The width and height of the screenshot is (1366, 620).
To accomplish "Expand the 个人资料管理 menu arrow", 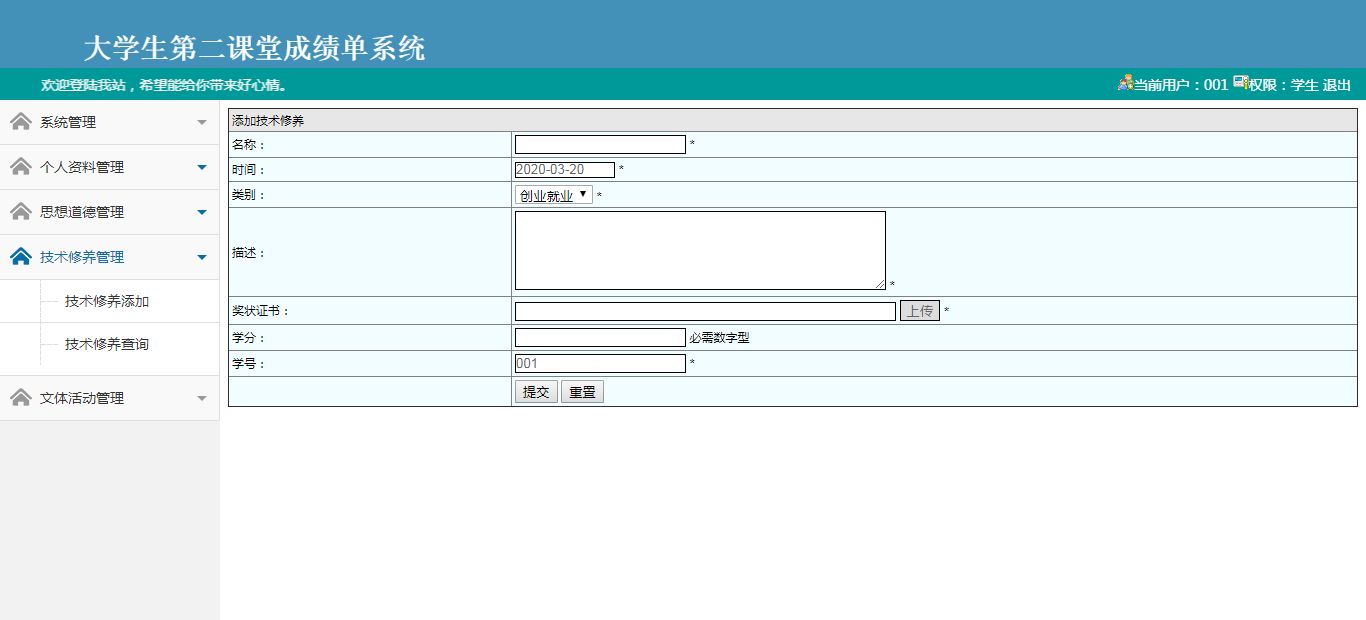I will coord(202,167).
